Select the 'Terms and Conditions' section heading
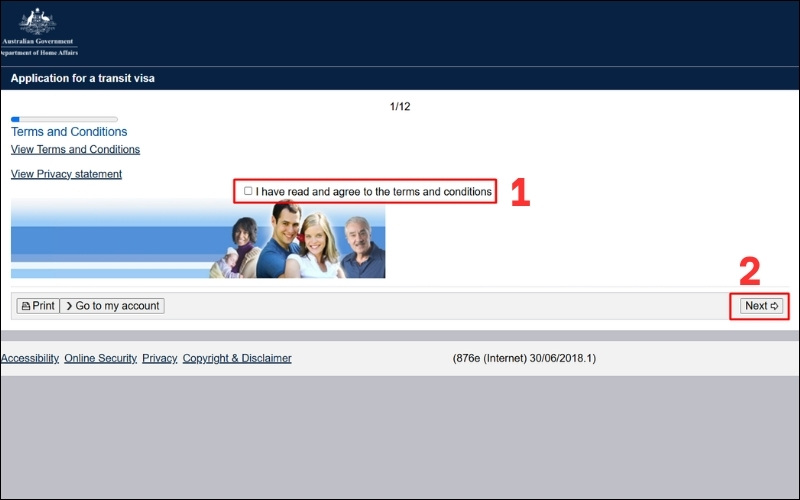Image resolution: width=800 pixels, height=500 pixels. click(69, 132)
